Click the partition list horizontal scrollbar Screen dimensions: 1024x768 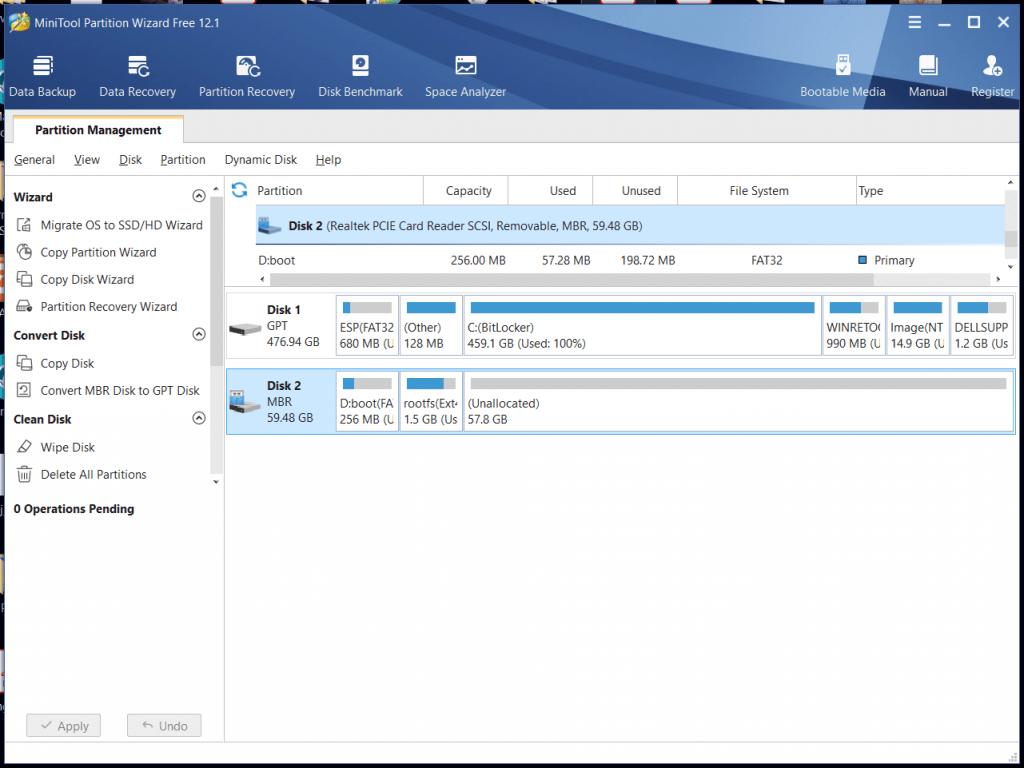point(571,280)
